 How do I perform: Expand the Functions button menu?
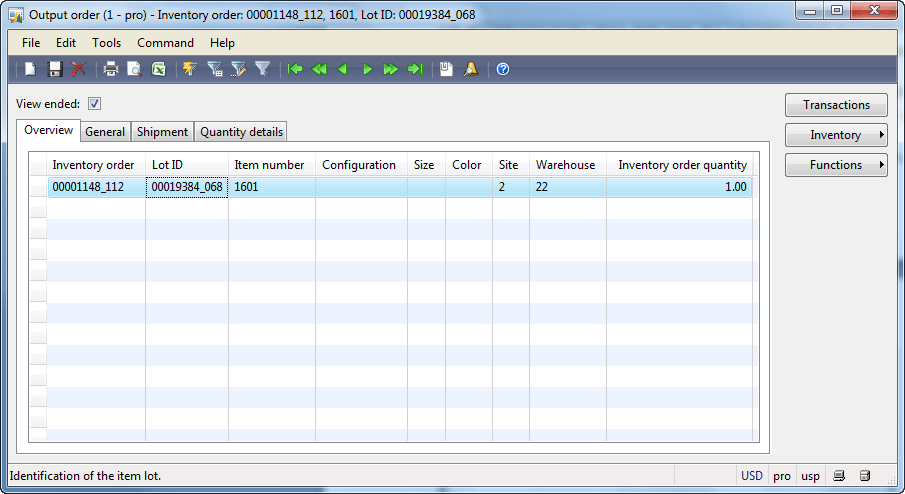click(836, 165)
